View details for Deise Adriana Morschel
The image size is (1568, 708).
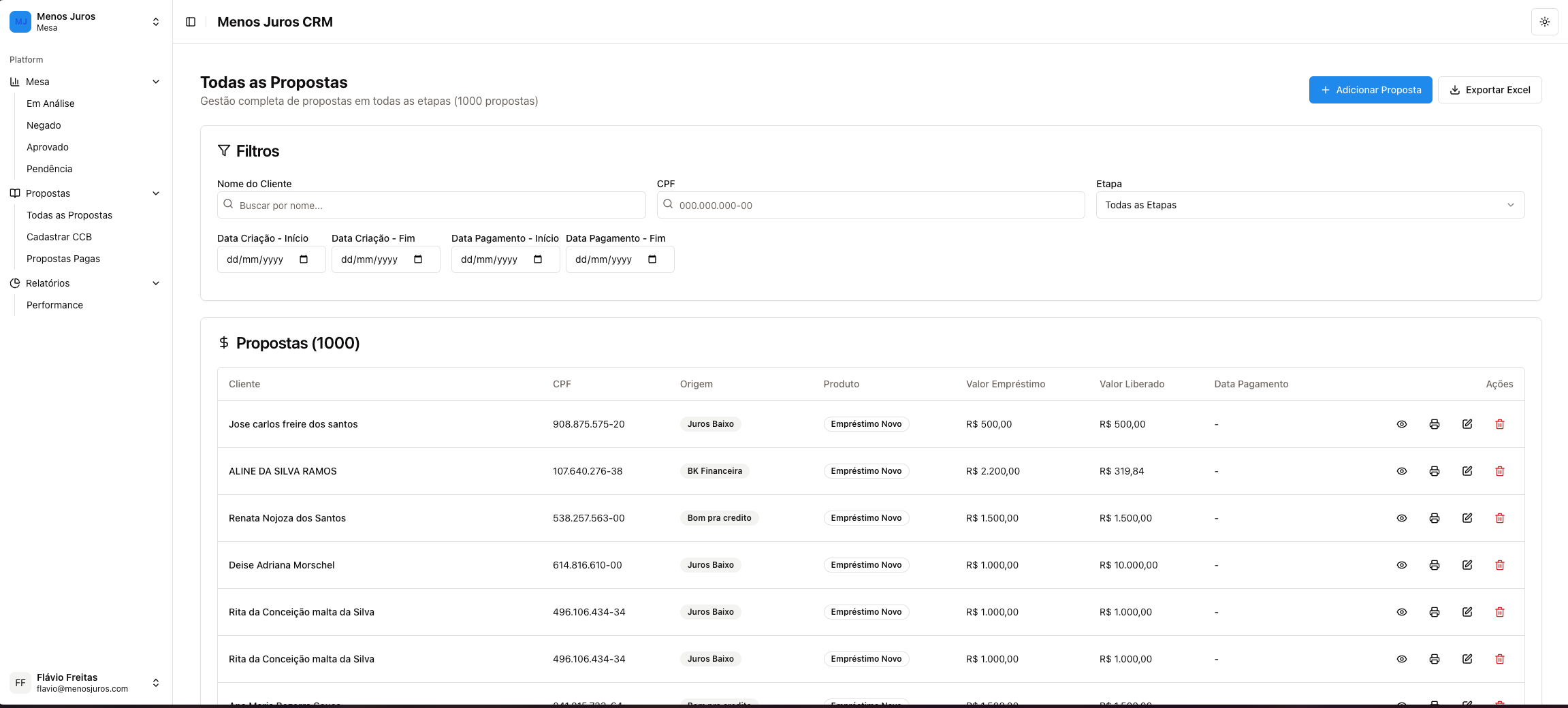click(x=1402, y=565)
